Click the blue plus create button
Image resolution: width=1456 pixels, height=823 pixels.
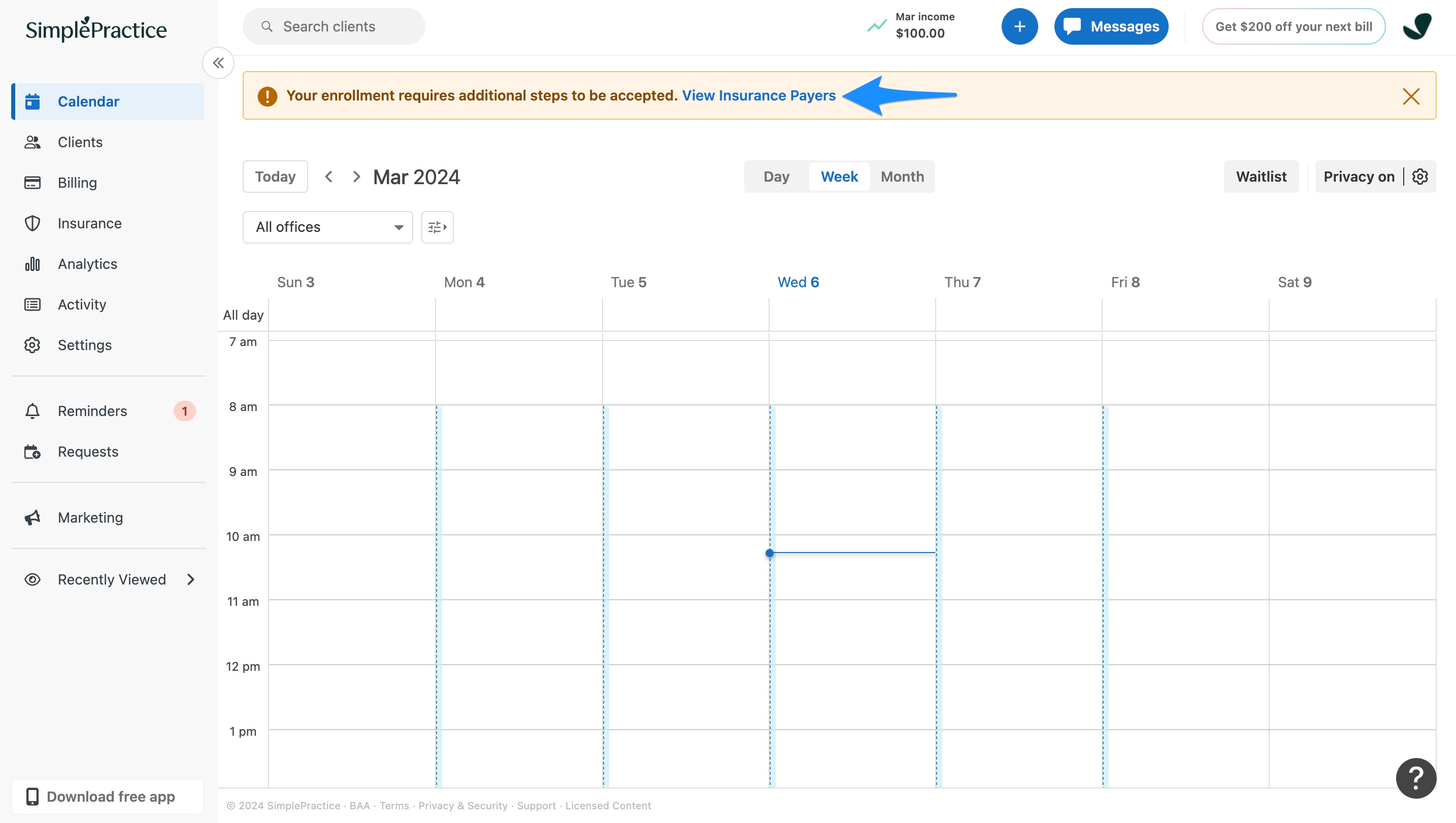1019,26
